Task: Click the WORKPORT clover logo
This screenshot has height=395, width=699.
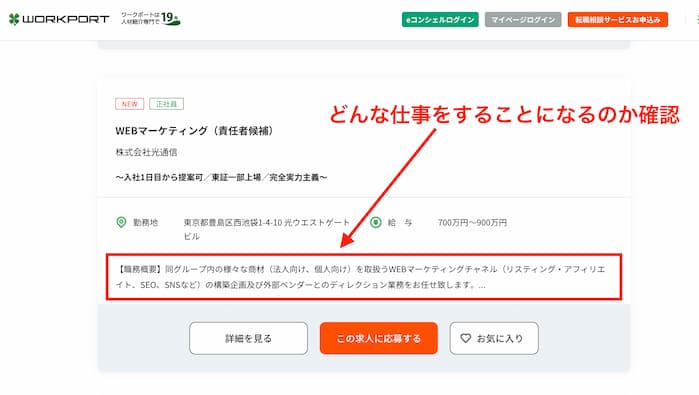Action: click(x=14, y=19)
